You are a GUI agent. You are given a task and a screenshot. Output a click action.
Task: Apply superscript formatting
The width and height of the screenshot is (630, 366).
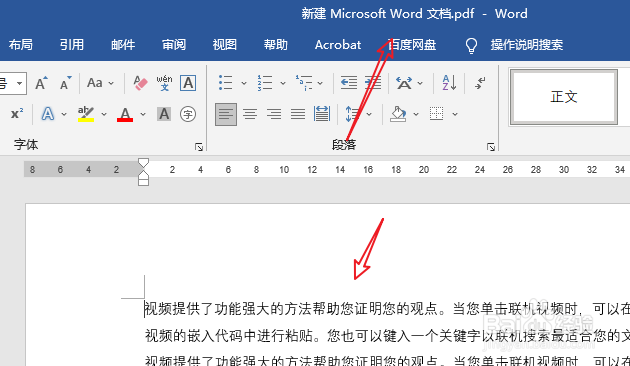point(17,114)
